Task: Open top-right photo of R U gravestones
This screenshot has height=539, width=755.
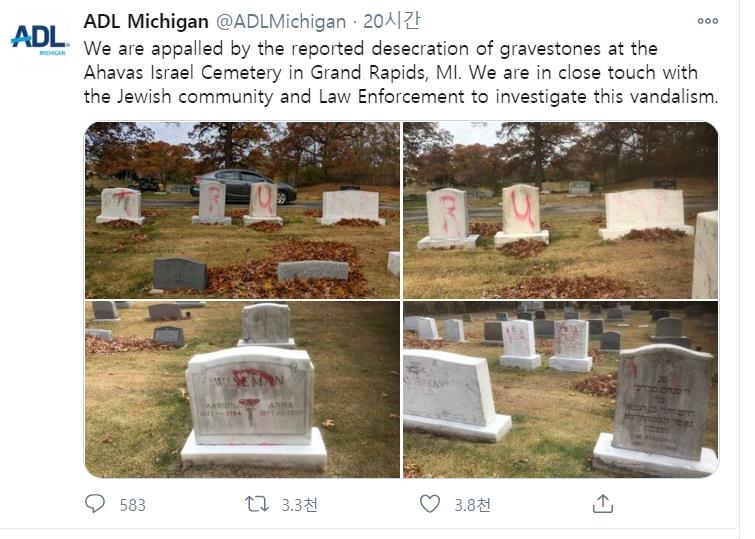Action: [560, 210]
